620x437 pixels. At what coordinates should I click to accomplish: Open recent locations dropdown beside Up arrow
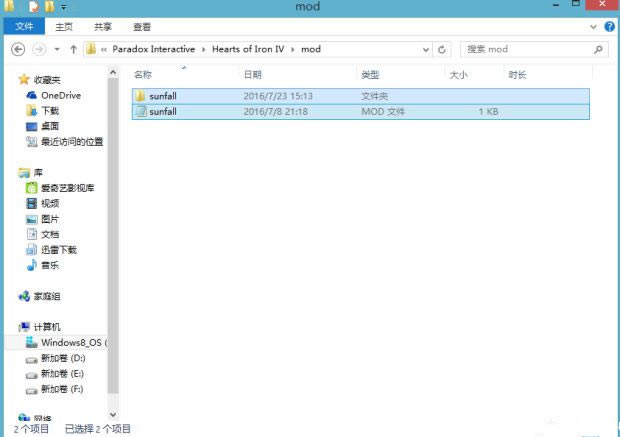click(x=57, y=49)
